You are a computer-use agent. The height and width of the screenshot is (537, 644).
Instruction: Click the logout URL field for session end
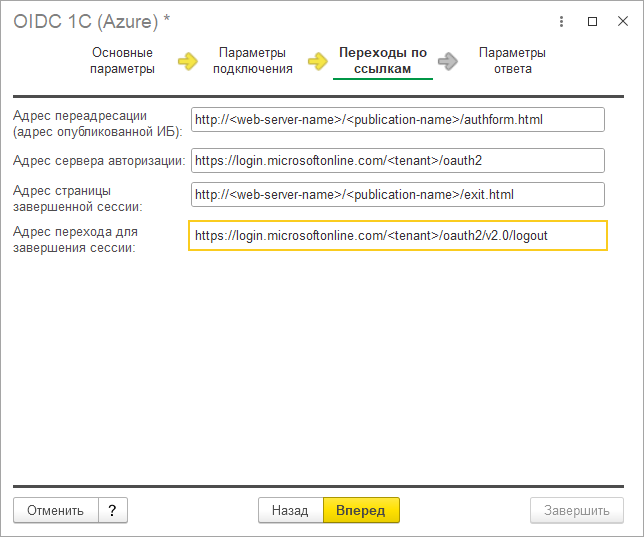pos(398,235)
